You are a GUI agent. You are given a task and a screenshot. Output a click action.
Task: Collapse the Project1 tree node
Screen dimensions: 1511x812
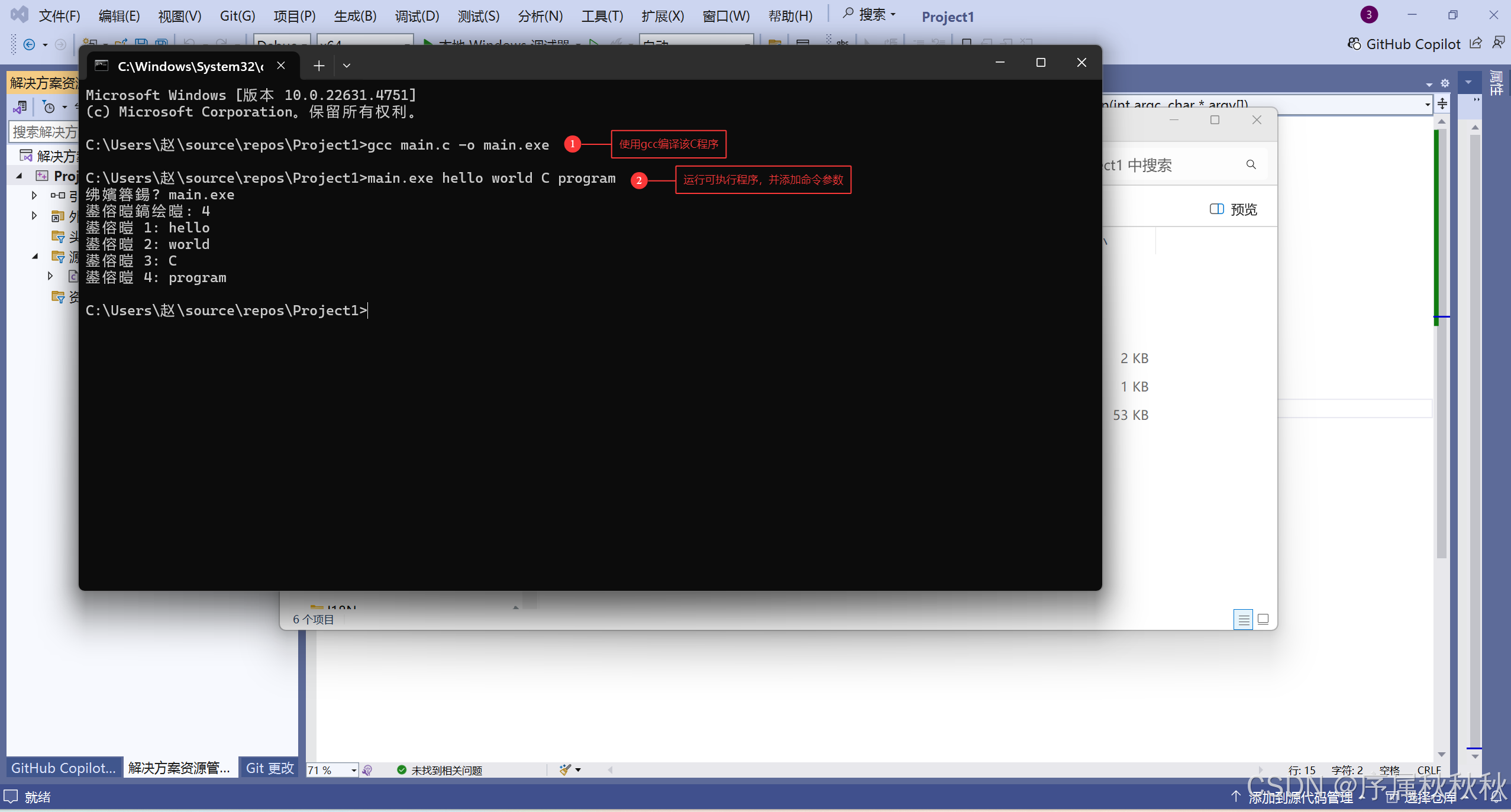coord(20,176)
